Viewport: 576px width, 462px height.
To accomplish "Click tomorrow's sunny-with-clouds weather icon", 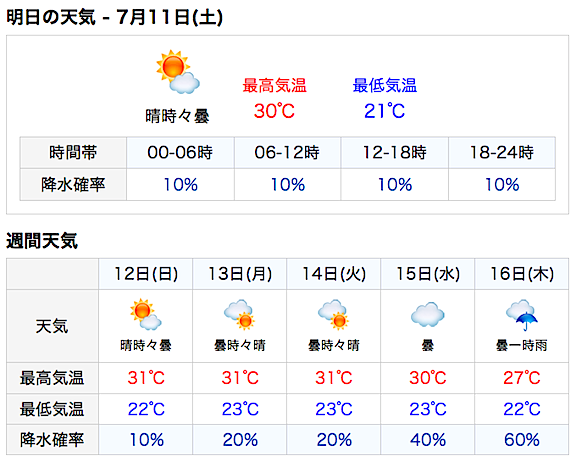I will (178, 72).
